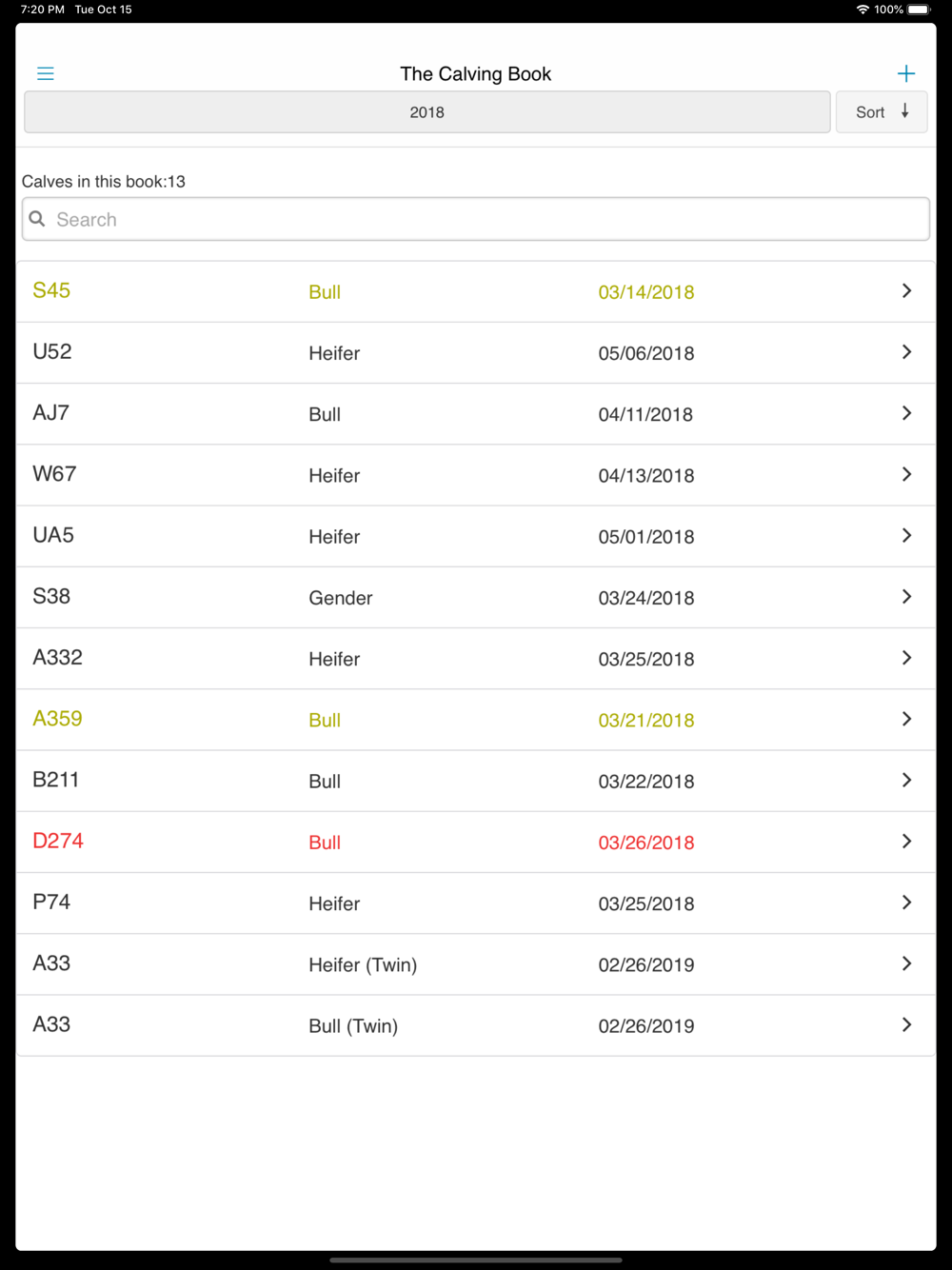Open the hamburger menu icon
Viewport: 952px width, 1270px height.
46,73
